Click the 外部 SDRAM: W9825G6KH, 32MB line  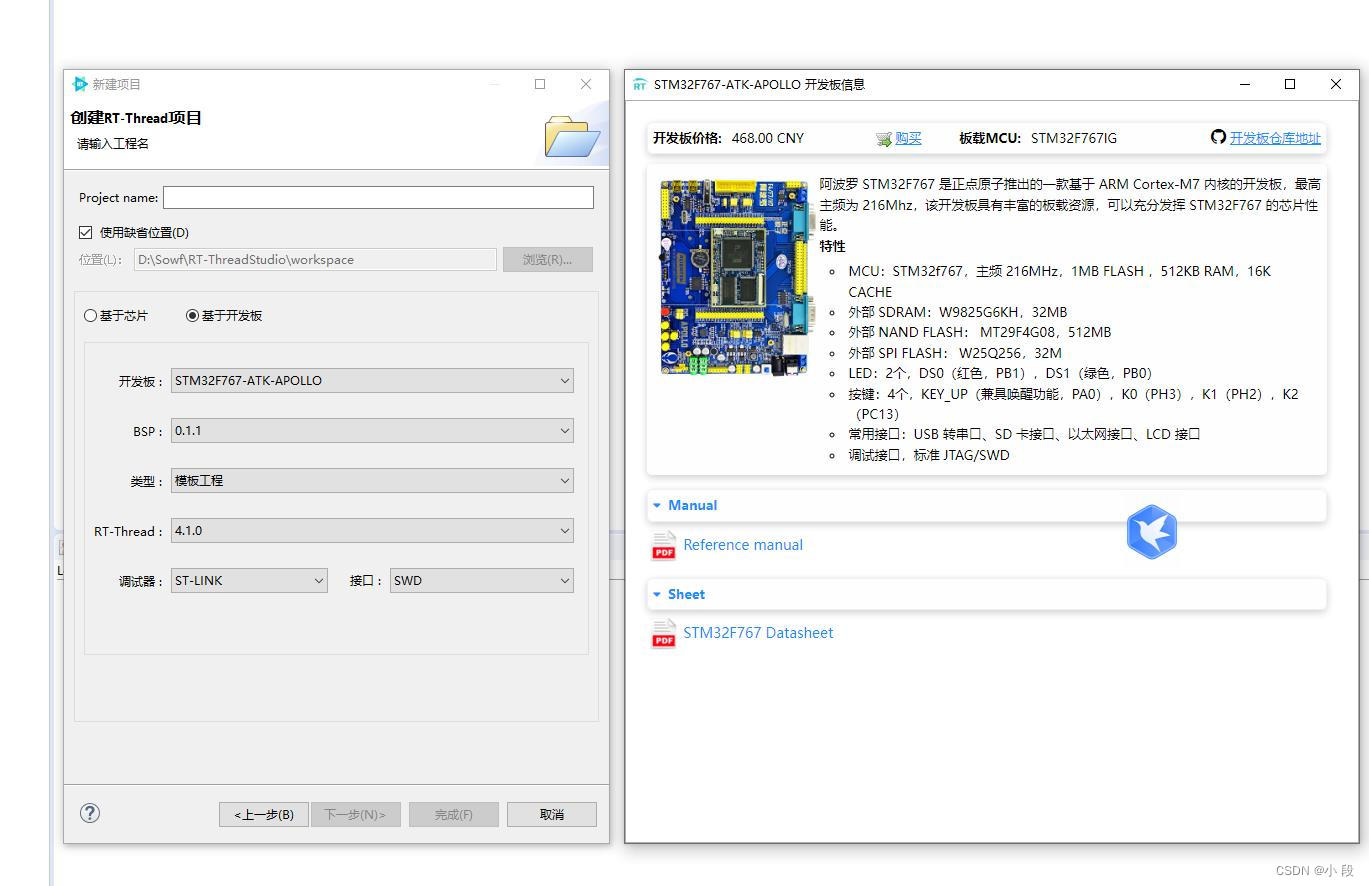coord(958,312)
